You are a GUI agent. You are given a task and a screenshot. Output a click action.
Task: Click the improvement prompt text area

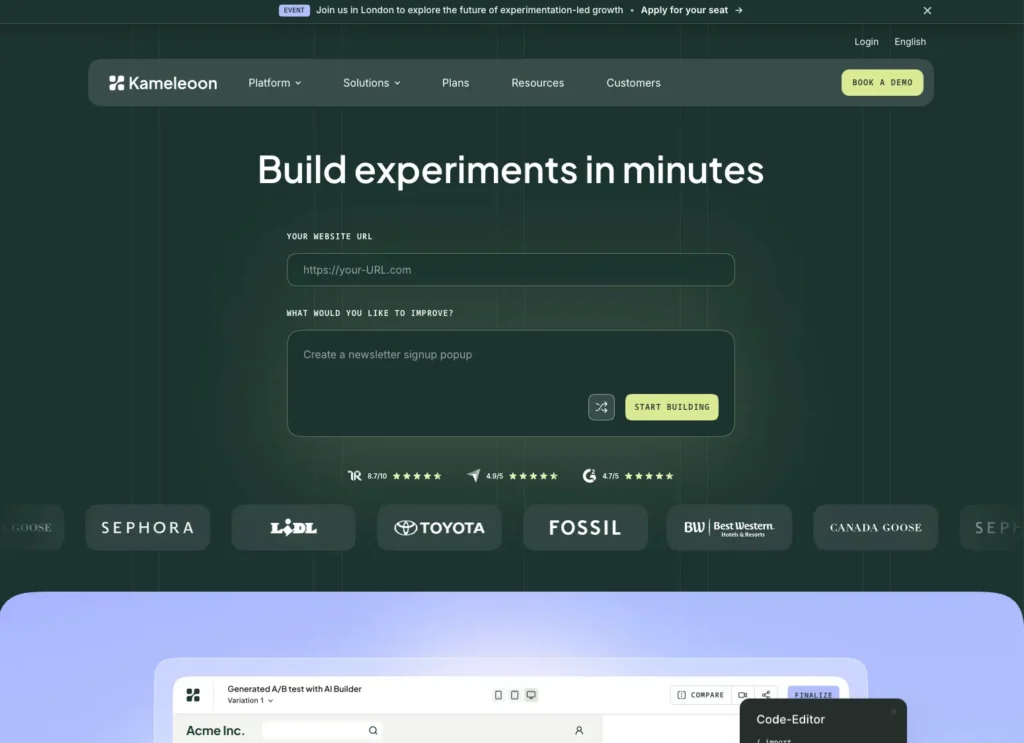[x=511, y=383]
